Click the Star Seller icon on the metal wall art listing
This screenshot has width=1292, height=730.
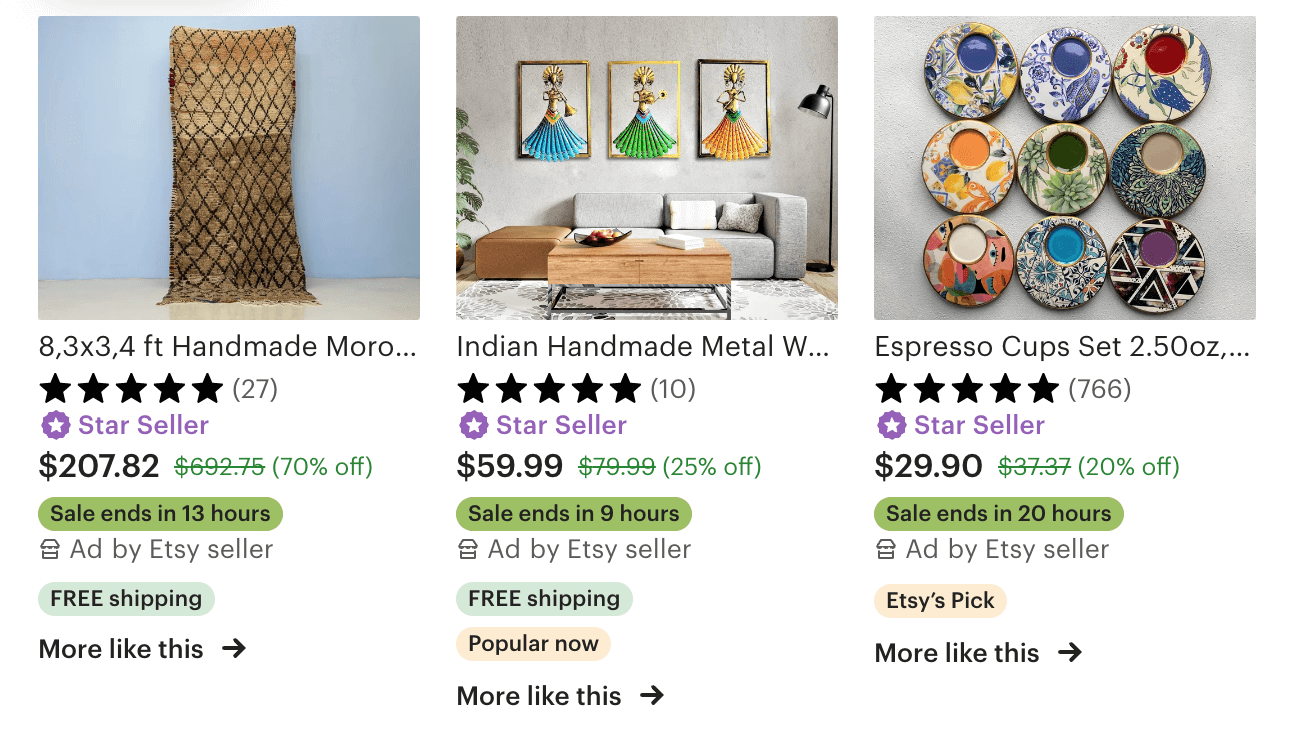(473, 425)
